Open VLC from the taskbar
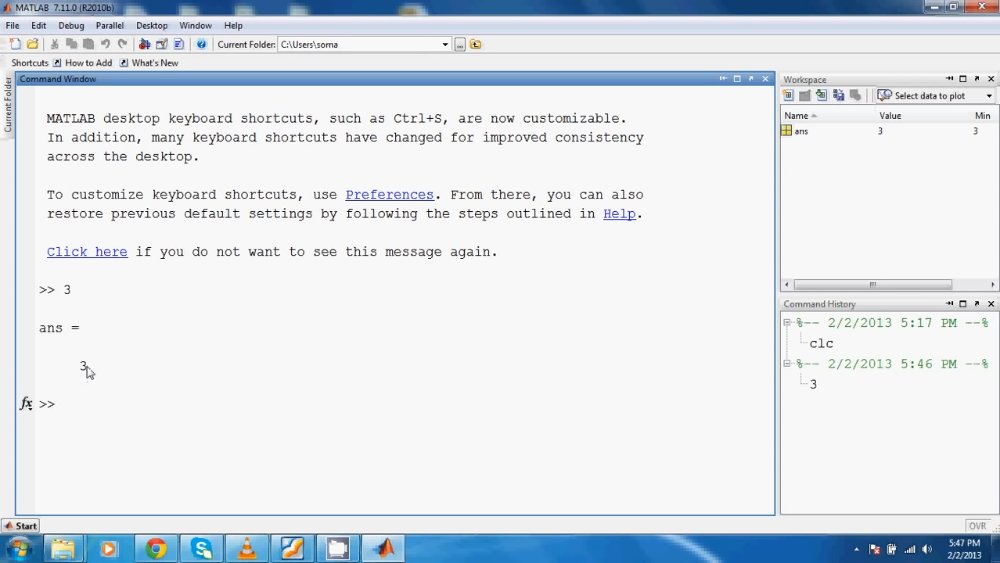This screenshot has height=563, width=1000. (247, 548)
